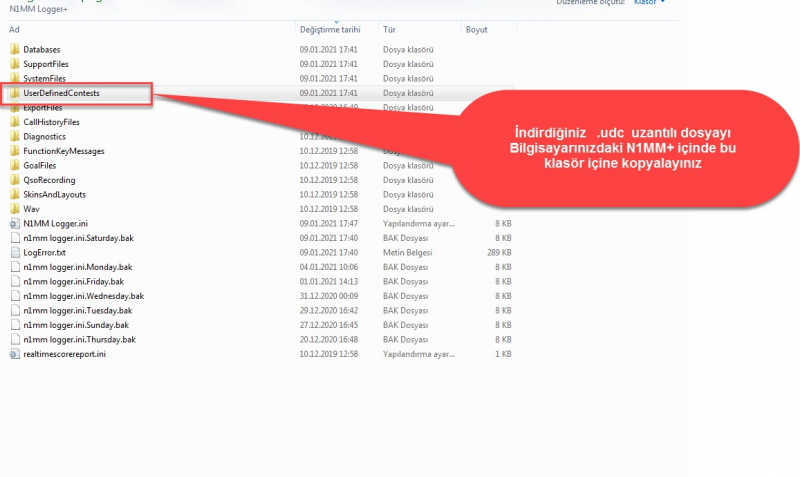Select the SkinsAndLayouts folder icon
Screen dimensions: 800x477
(14, 195)
